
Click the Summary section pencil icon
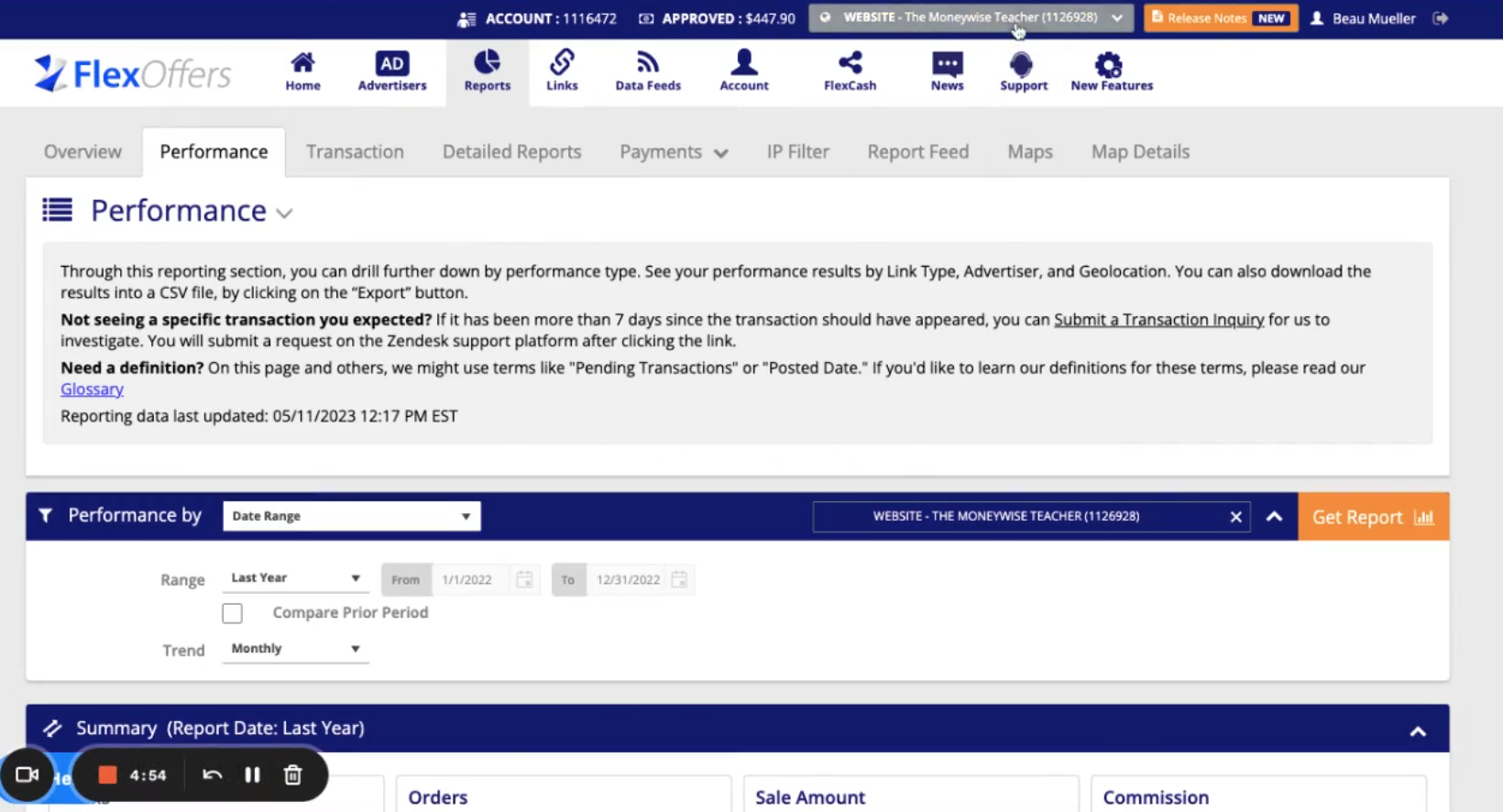tap(52, 728)
